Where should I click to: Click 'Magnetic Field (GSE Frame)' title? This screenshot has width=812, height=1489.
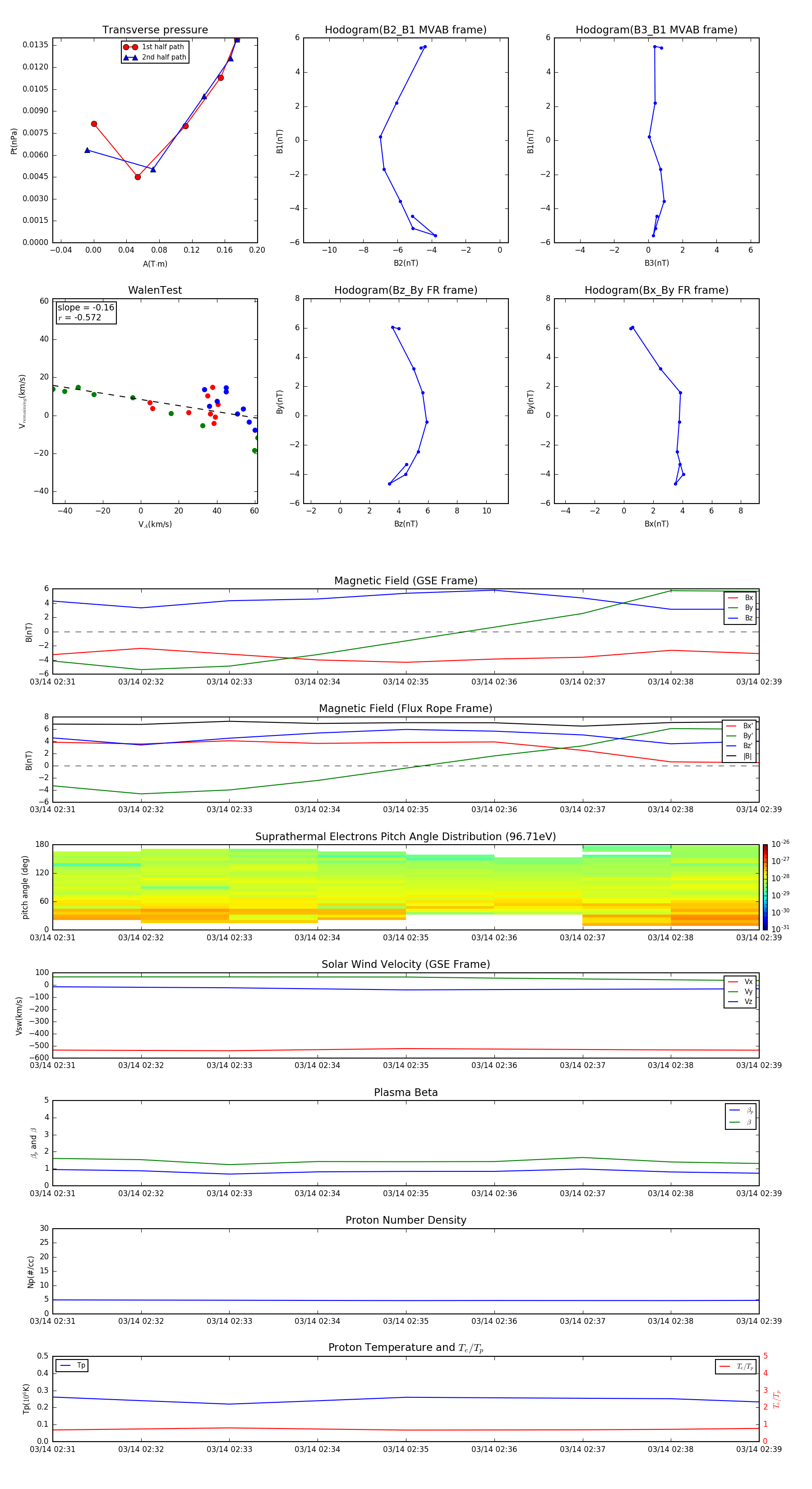coord(406,581)
